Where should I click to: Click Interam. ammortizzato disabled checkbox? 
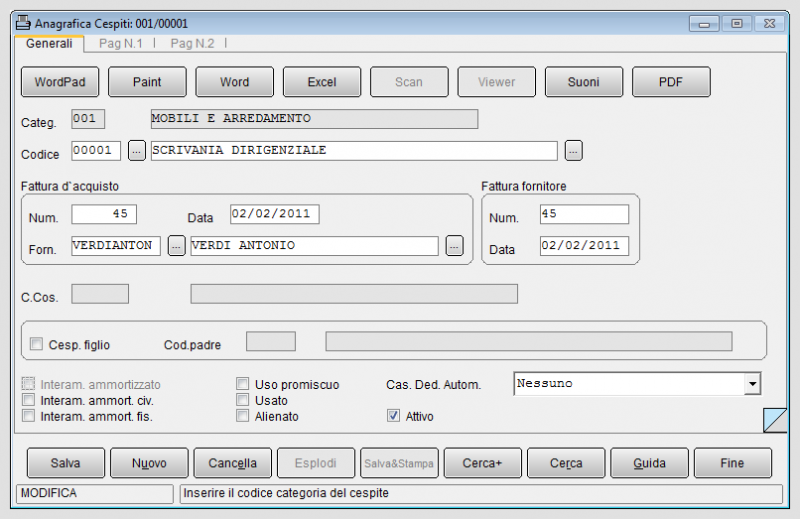tap(29, 383)
